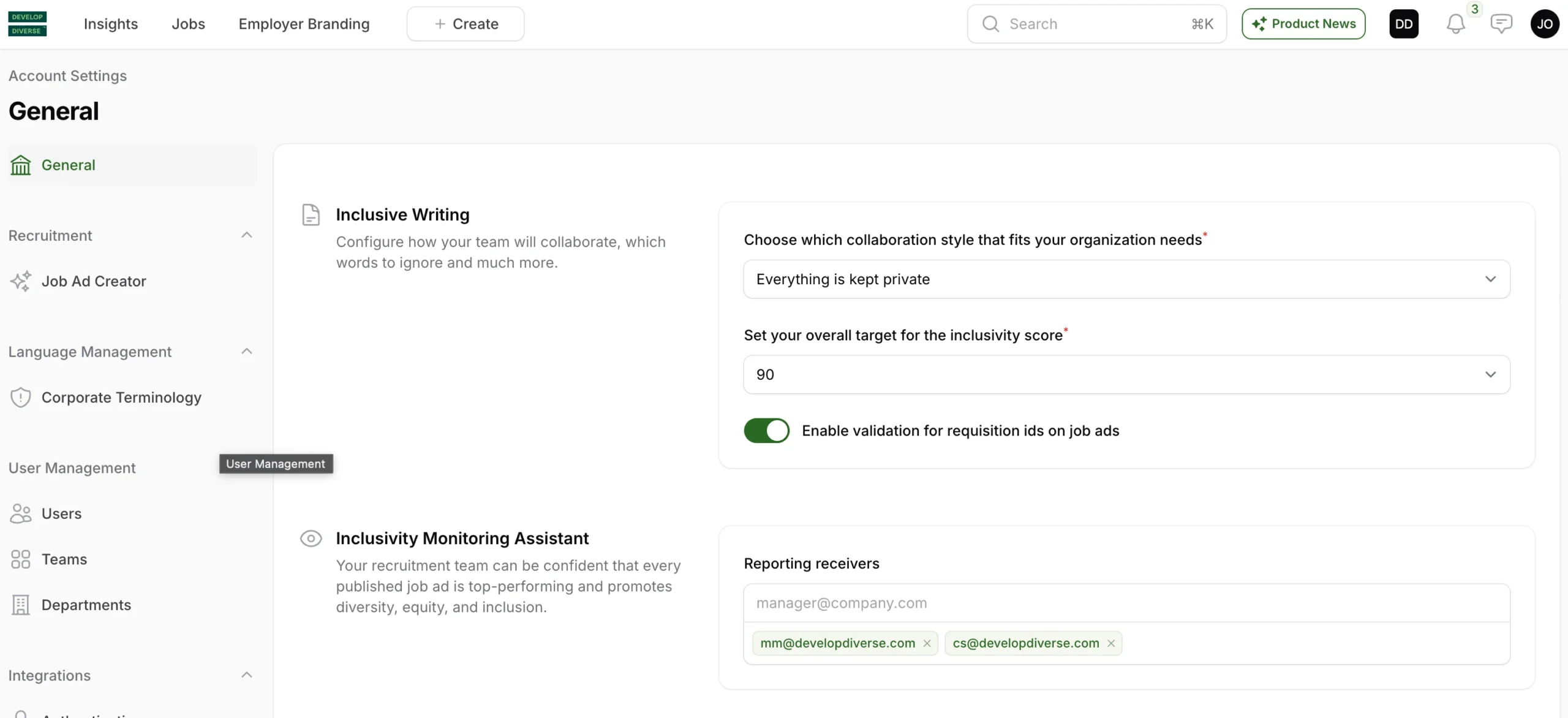The image size is (1568, 718).
Task: Click the Departments building icon
Action: 21,605
